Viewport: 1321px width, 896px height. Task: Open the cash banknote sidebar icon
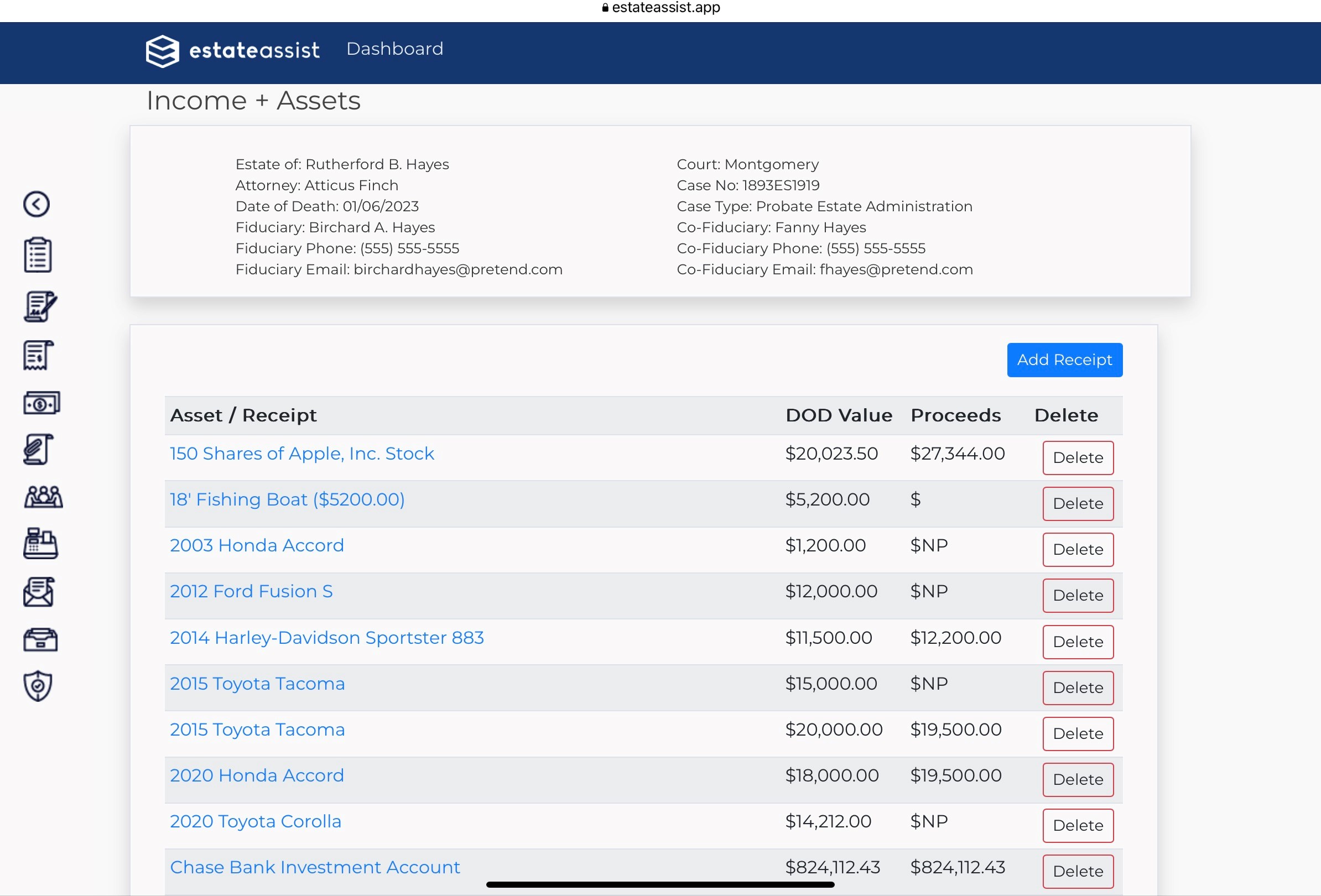click(x=41, y=403)
